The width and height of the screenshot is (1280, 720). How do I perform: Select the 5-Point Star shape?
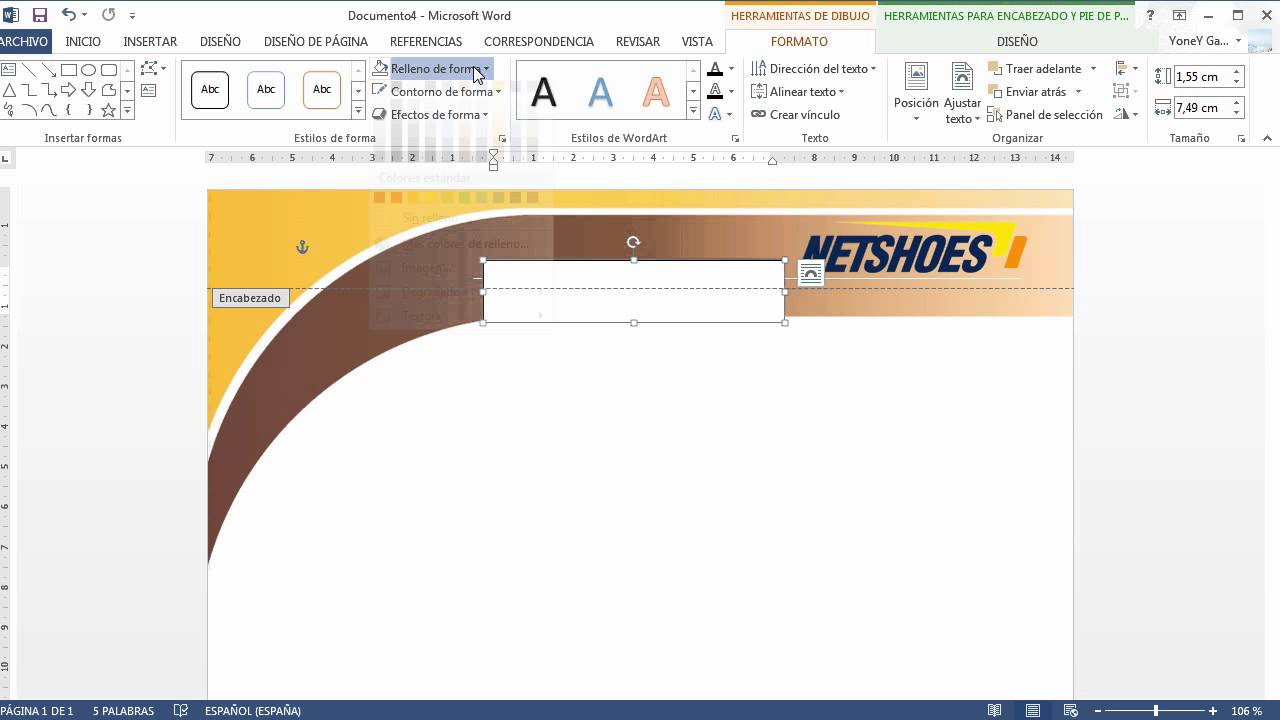click(109, 110)
